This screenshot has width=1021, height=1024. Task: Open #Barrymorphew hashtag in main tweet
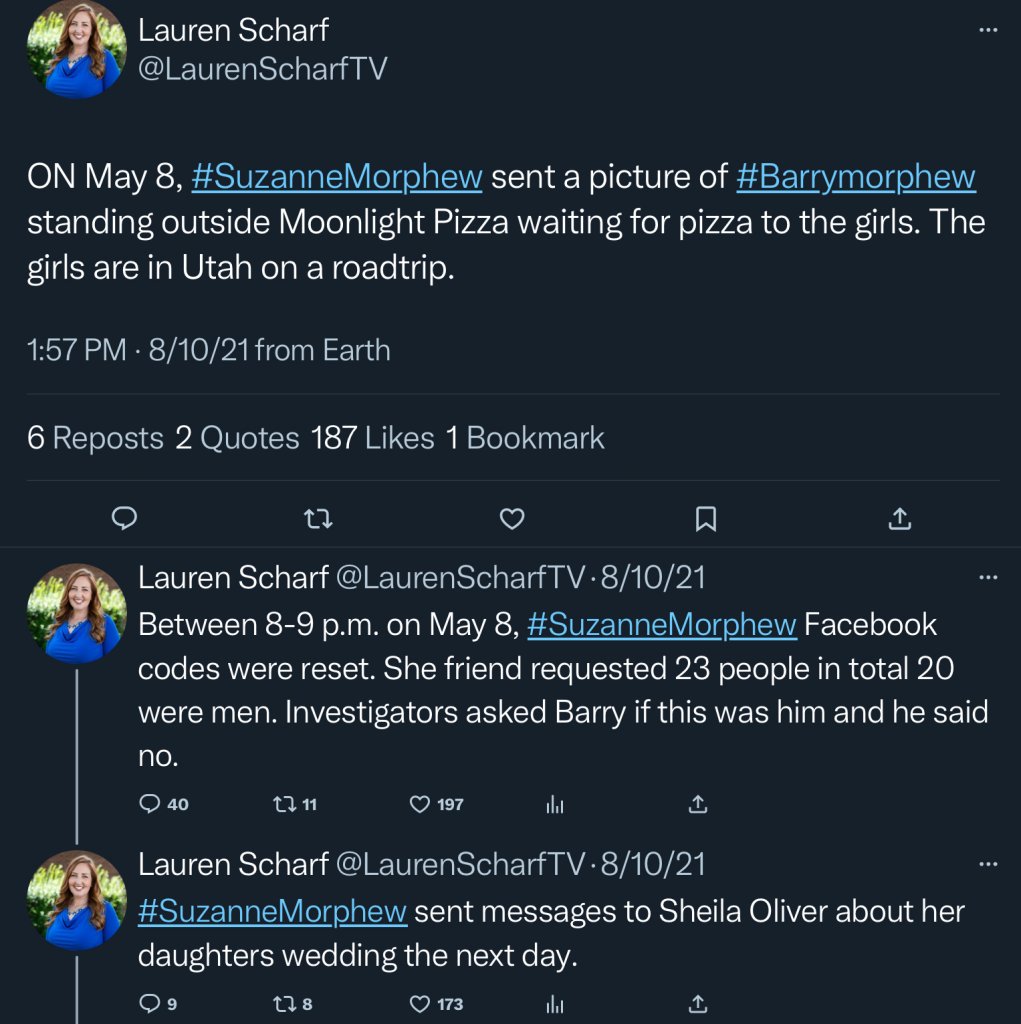click(x=855, y=177)
